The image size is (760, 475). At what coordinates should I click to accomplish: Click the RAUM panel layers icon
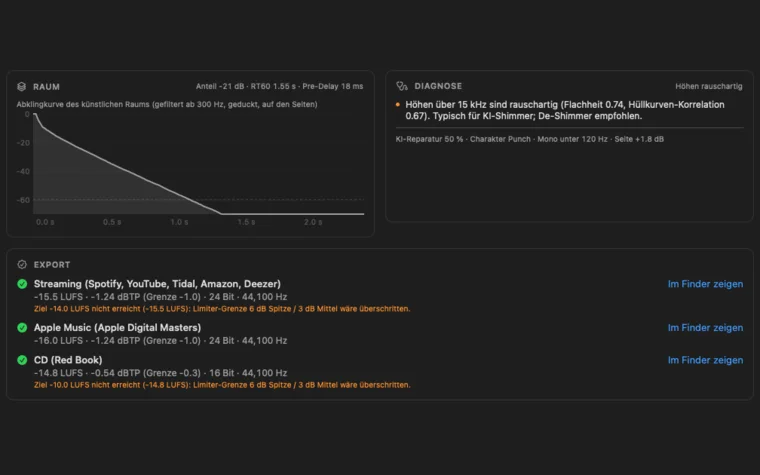21,87
